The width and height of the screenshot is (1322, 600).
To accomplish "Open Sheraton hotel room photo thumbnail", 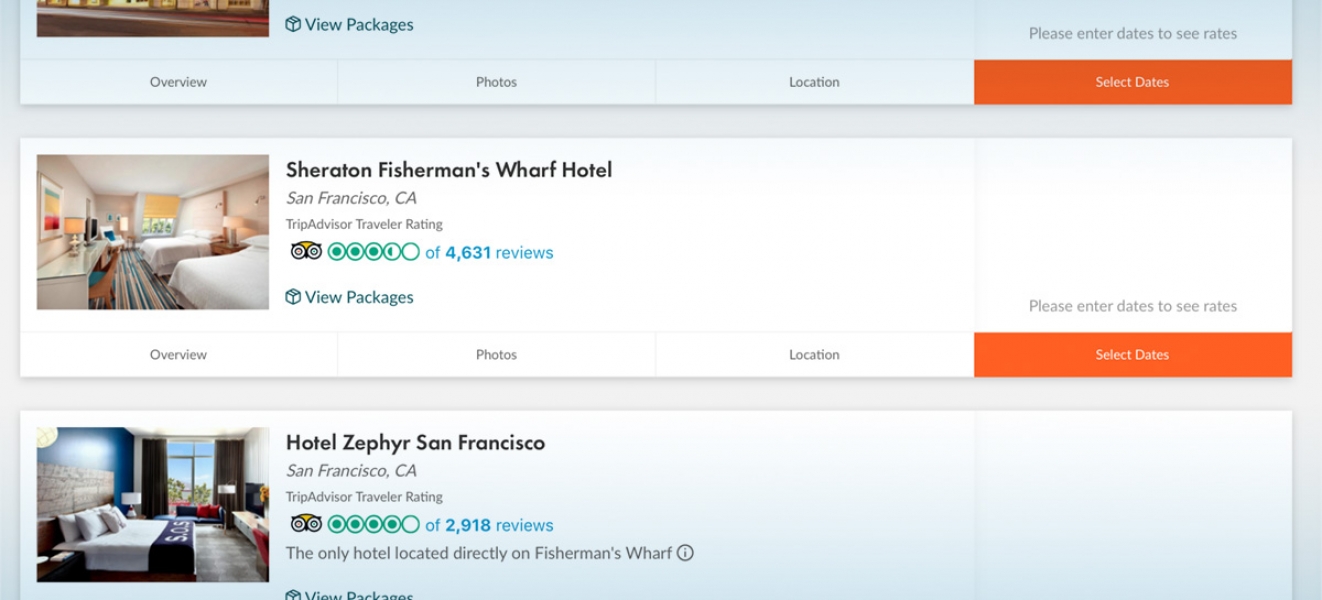I will [x=153, y=232].
